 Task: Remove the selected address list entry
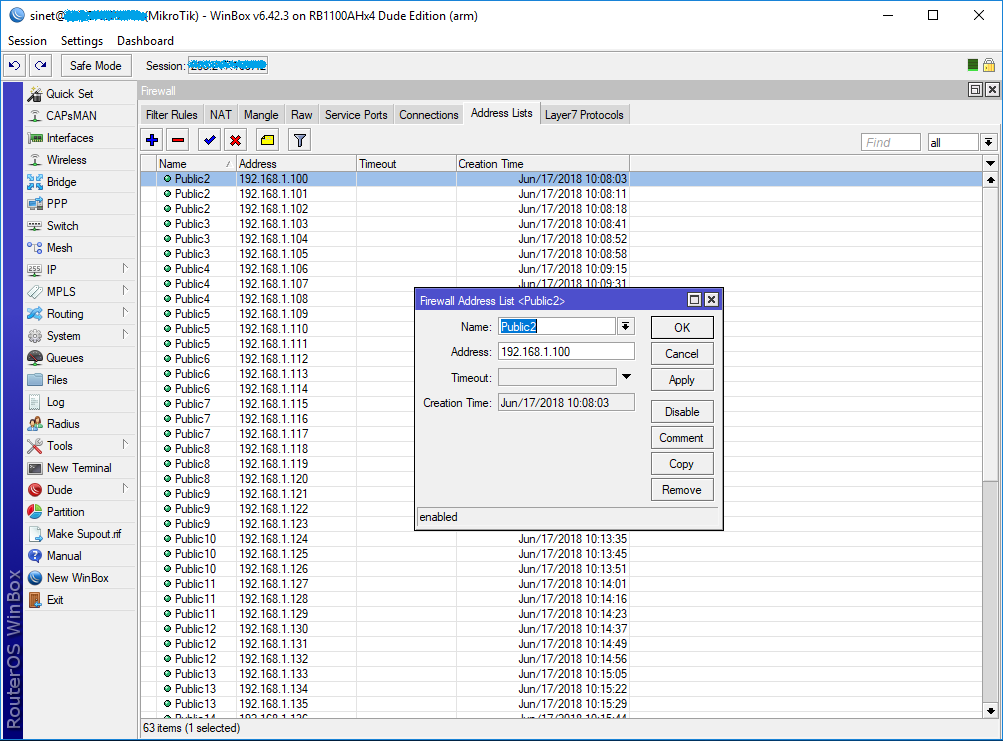coord(176,140)
